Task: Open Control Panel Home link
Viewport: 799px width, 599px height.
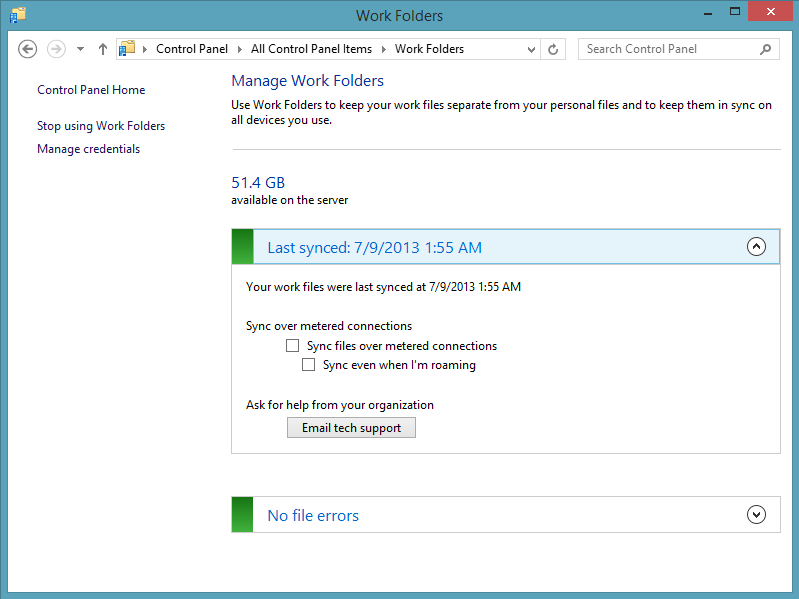Action: click(91, 90)
